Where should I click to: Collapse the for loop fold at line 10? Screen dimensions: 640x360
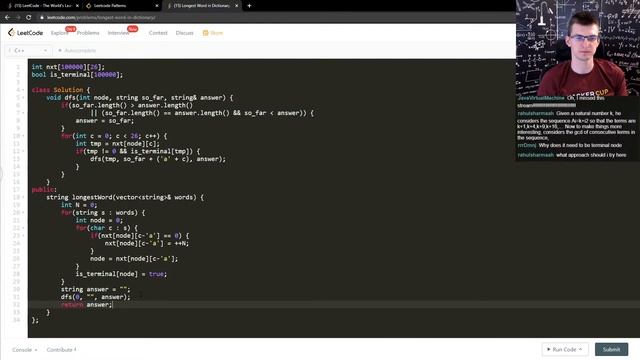[x=23, y=136]
